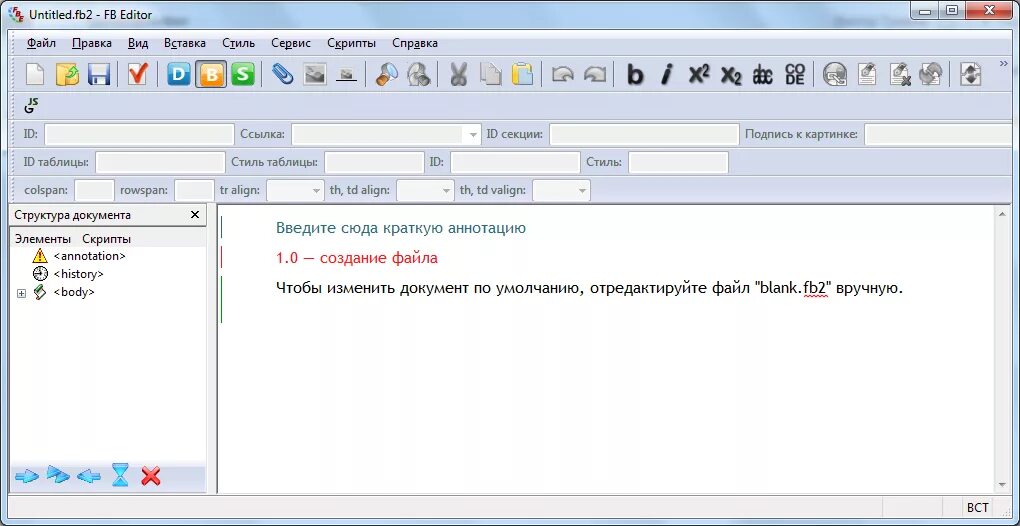The height and width of the screenshot is (526, 1020).
Task: Attach a binary file with paperclip icon
Action: pos(282,74)
